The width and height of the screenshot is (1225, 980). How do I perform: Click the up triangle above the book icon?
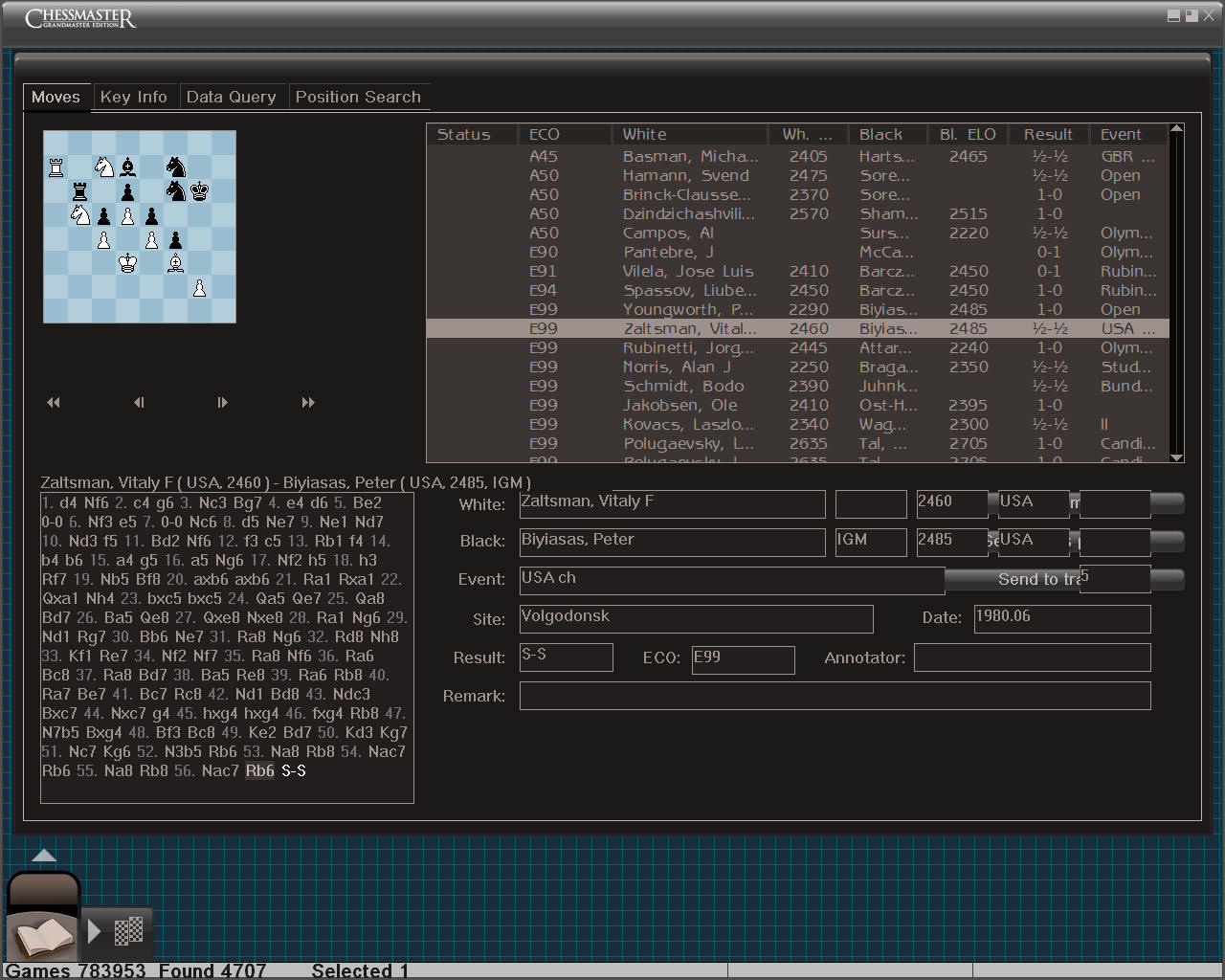(44, 856)
